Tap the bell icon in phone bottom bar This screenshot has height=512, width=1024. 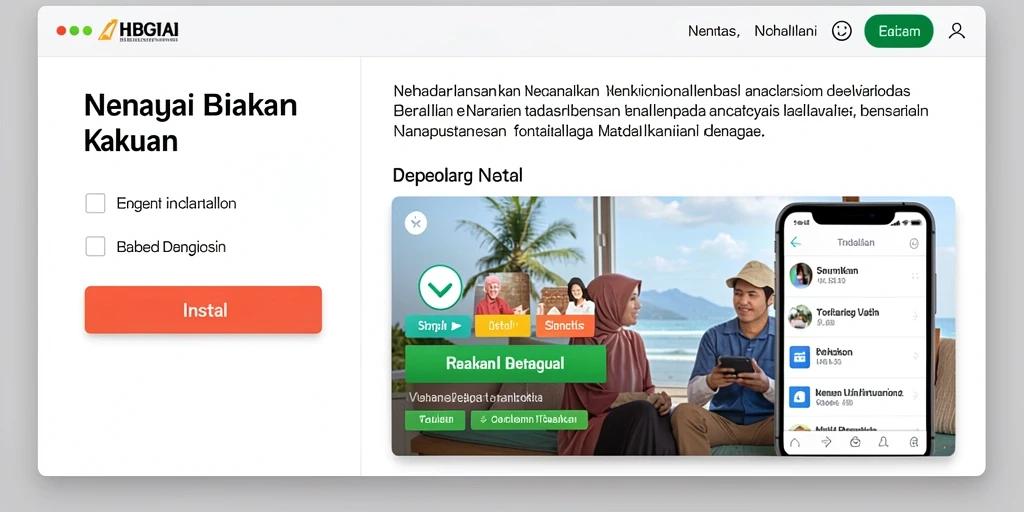tap(884, 442)
